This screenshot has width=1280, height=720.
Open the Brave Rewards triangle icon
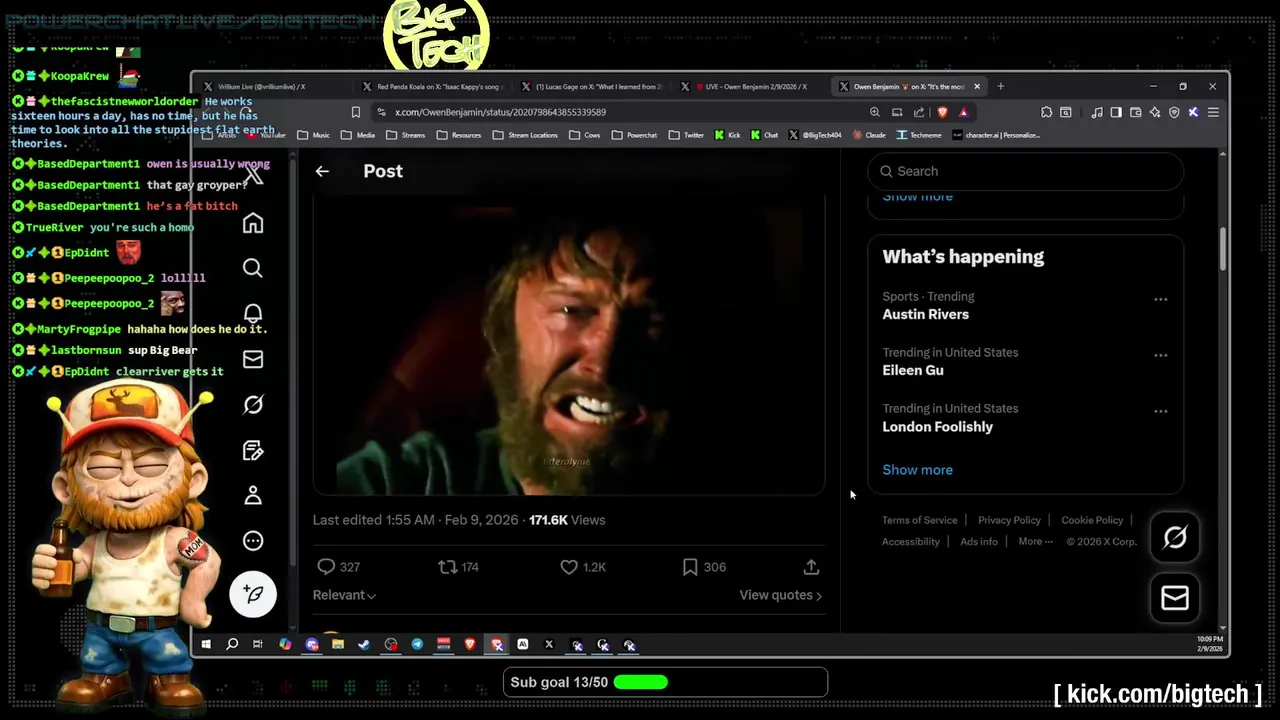click(963, 112)
